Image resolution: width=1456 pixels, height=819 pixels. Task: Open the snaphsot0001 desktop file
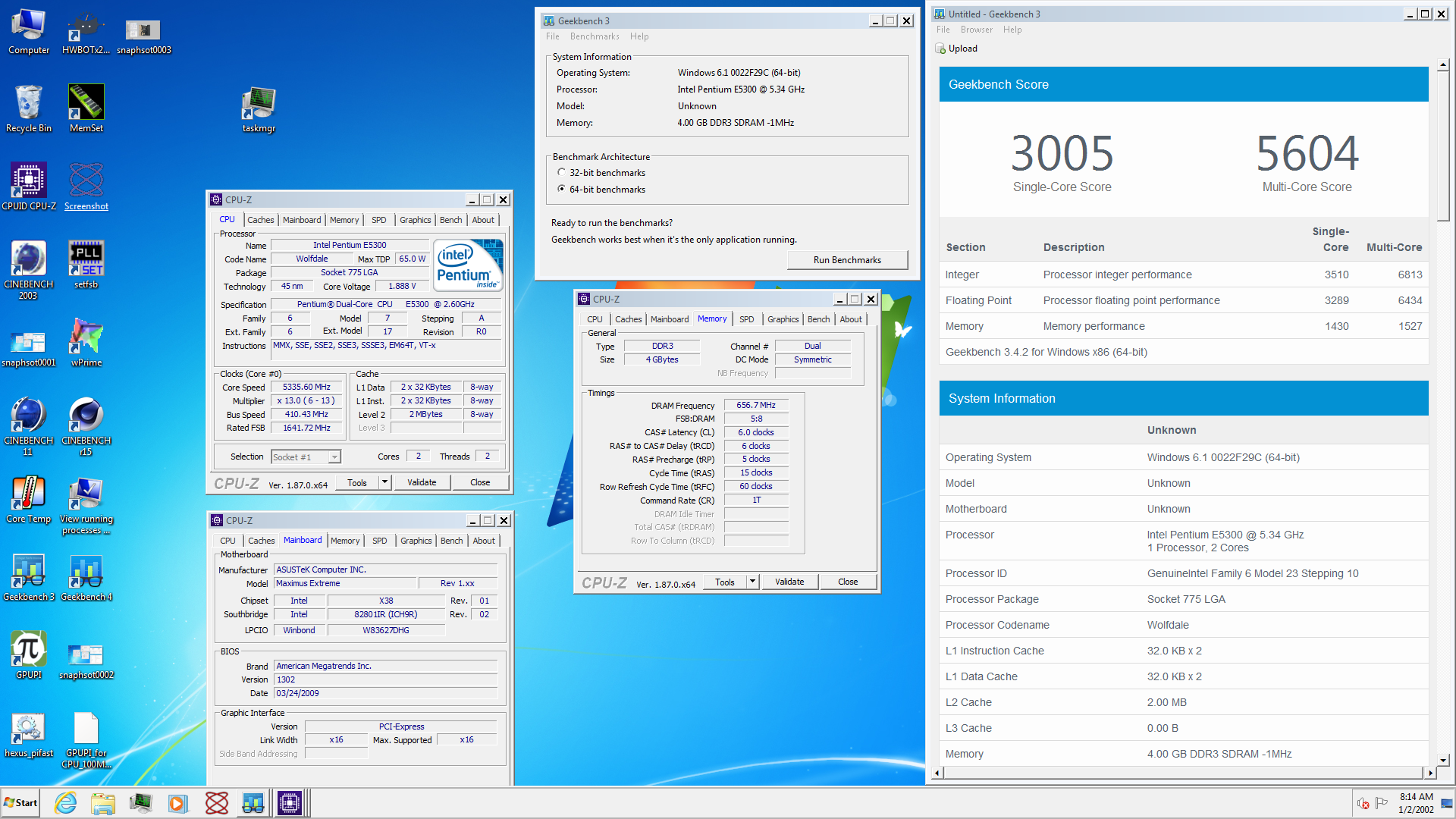[x=29, y=347]
